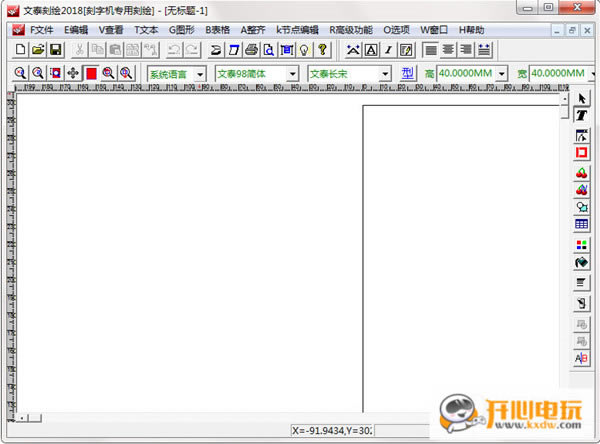The image size is (600, 444).
Task: Open the A整齐 menu
Action: click(x=253, y=30)
